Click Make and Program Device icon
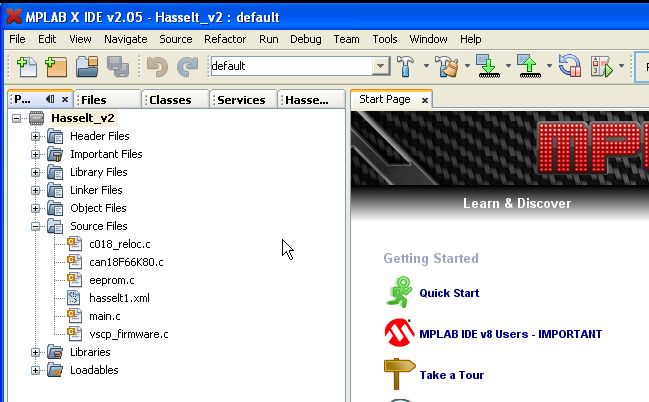Image resolution: width=649 pixels, height=402 pixels. coord(487,67)
